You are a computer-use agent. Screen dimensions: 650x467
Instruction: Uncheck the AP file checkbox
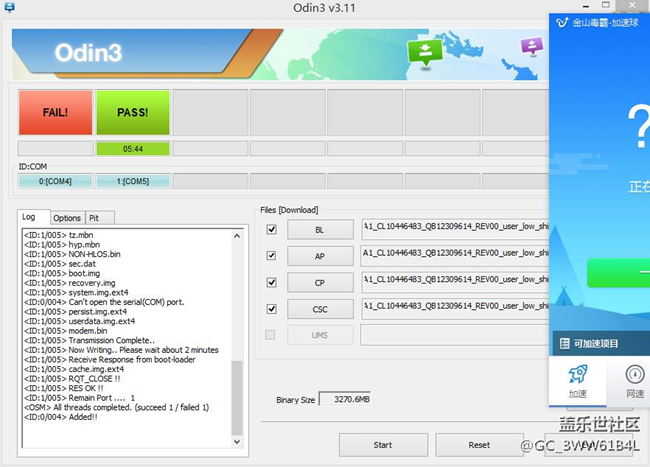[x=271, y=256]
